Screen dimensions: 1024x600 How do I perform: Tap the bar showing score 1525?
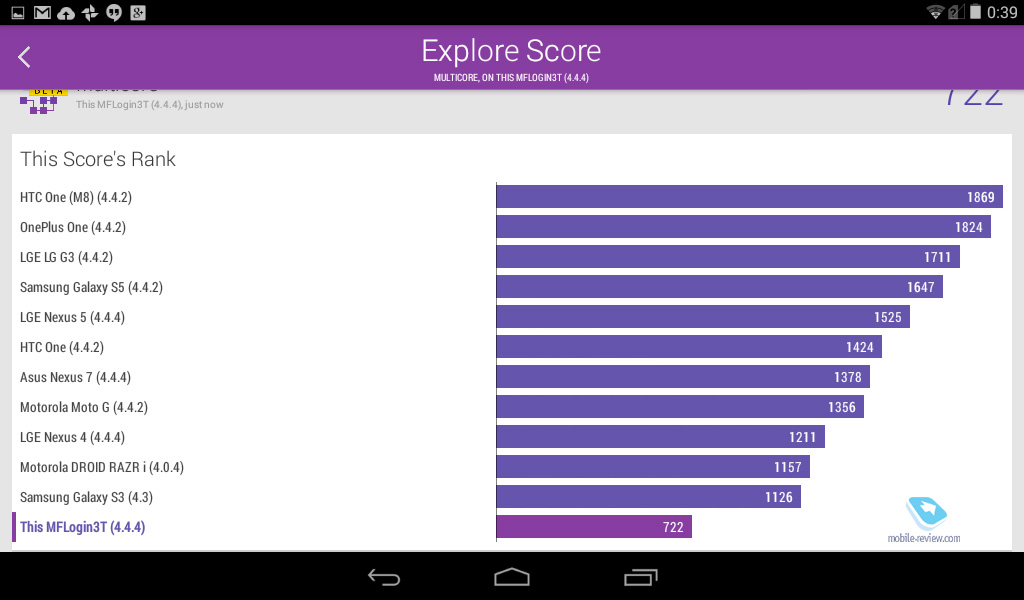click(703, 317)
